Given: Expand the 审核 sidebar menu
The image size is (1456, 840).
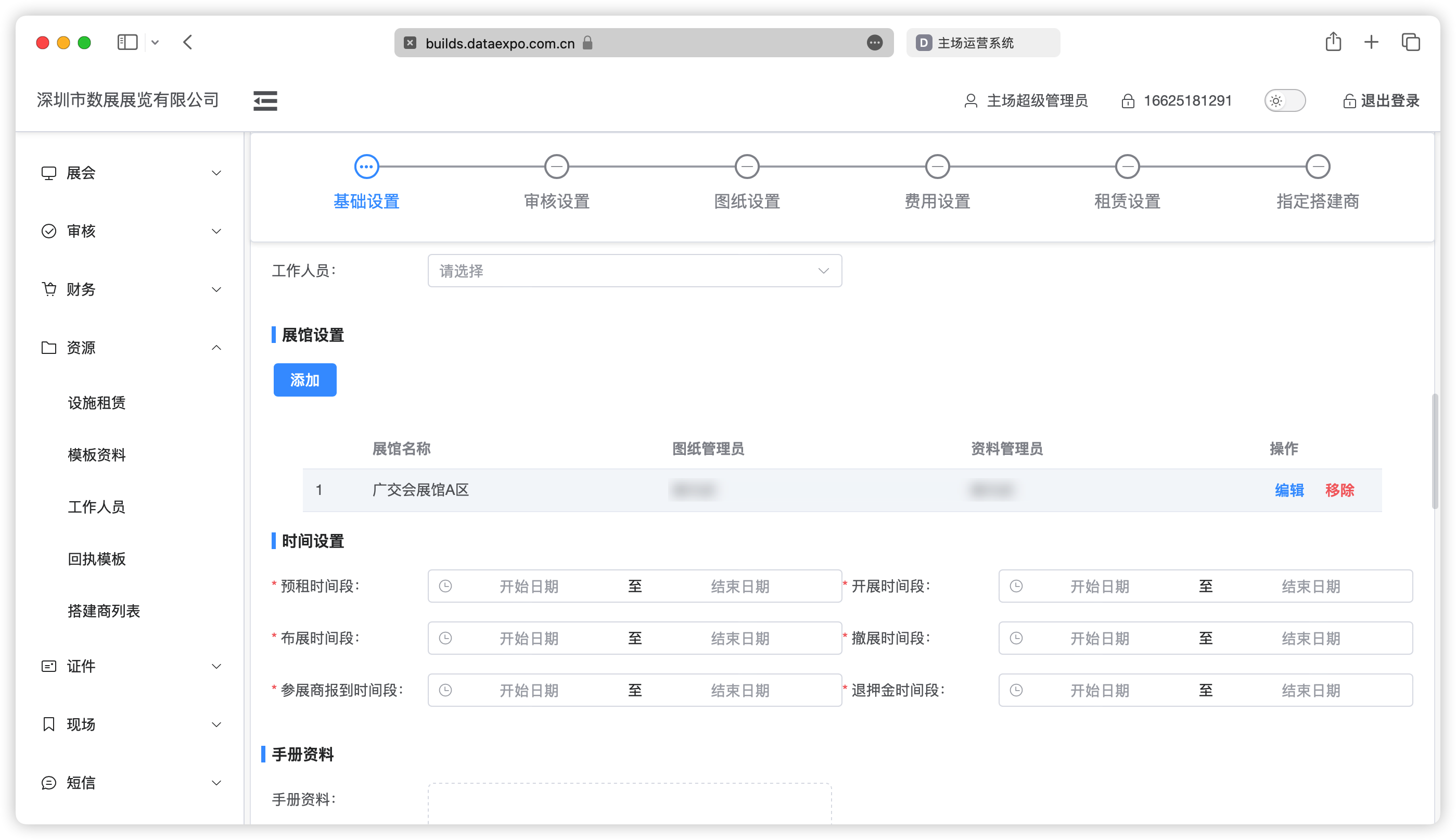Looking at the screenshot, I should click(132, 231).
